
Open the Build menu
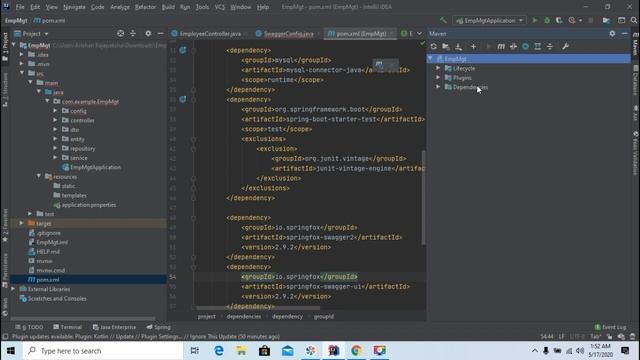tap(168, 7)
